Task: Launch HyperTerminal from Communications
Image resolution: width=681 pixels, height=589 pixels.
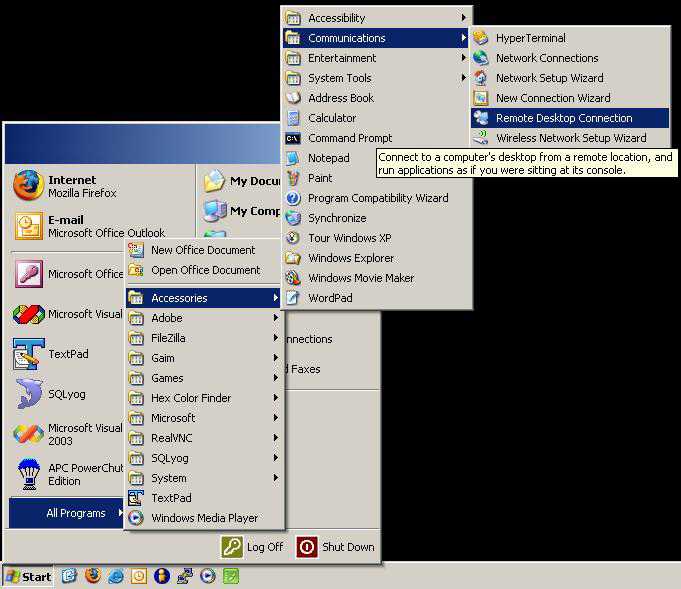Action: [570, 38]
